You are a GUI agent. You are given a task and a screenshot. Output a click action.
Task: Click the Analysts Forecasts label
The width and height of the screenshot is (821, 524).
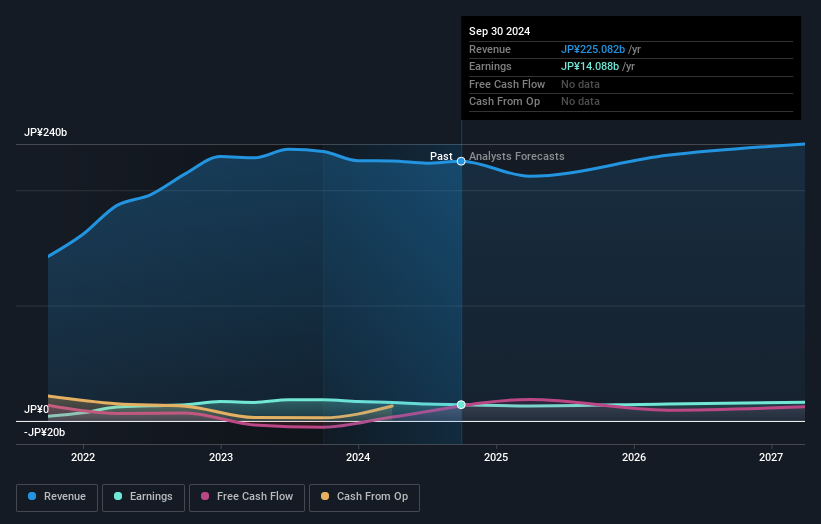click(x=517, y=156)
